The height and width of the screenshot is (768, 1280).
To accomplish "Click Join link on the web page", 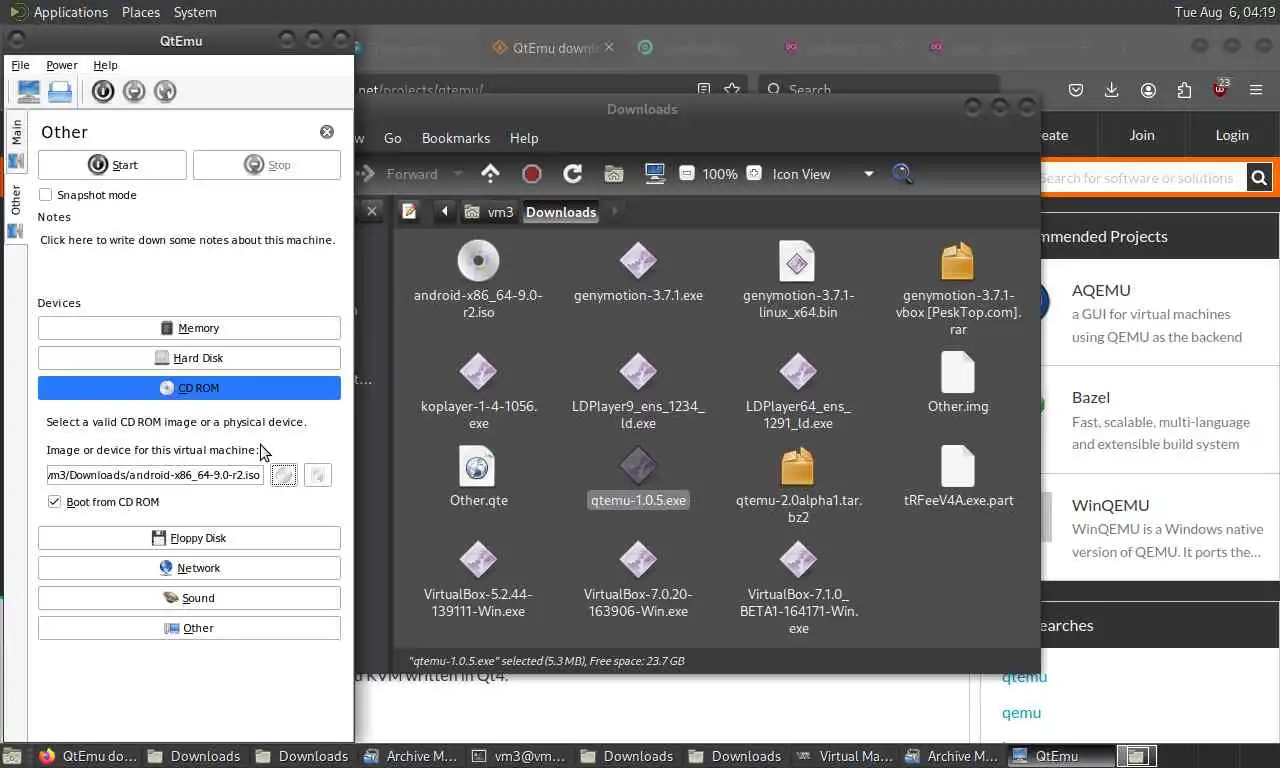I will coord(1142,135).
